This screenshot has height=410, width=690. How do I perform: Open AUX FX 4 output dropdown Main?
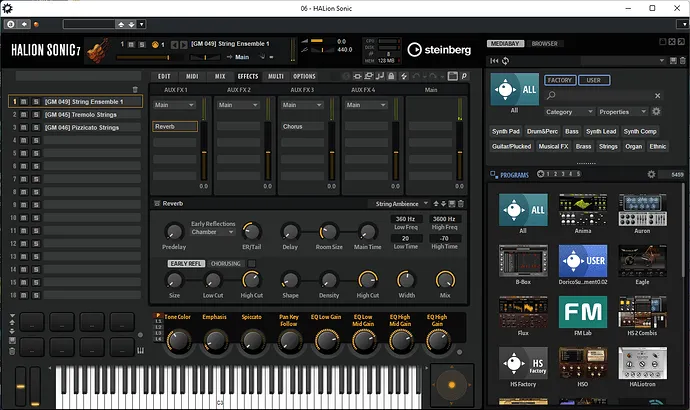click(366, 105)
